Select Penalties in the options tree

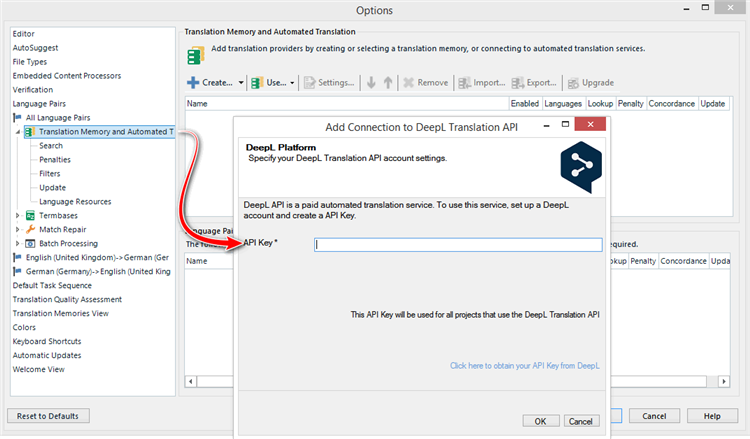coord(54,160)
